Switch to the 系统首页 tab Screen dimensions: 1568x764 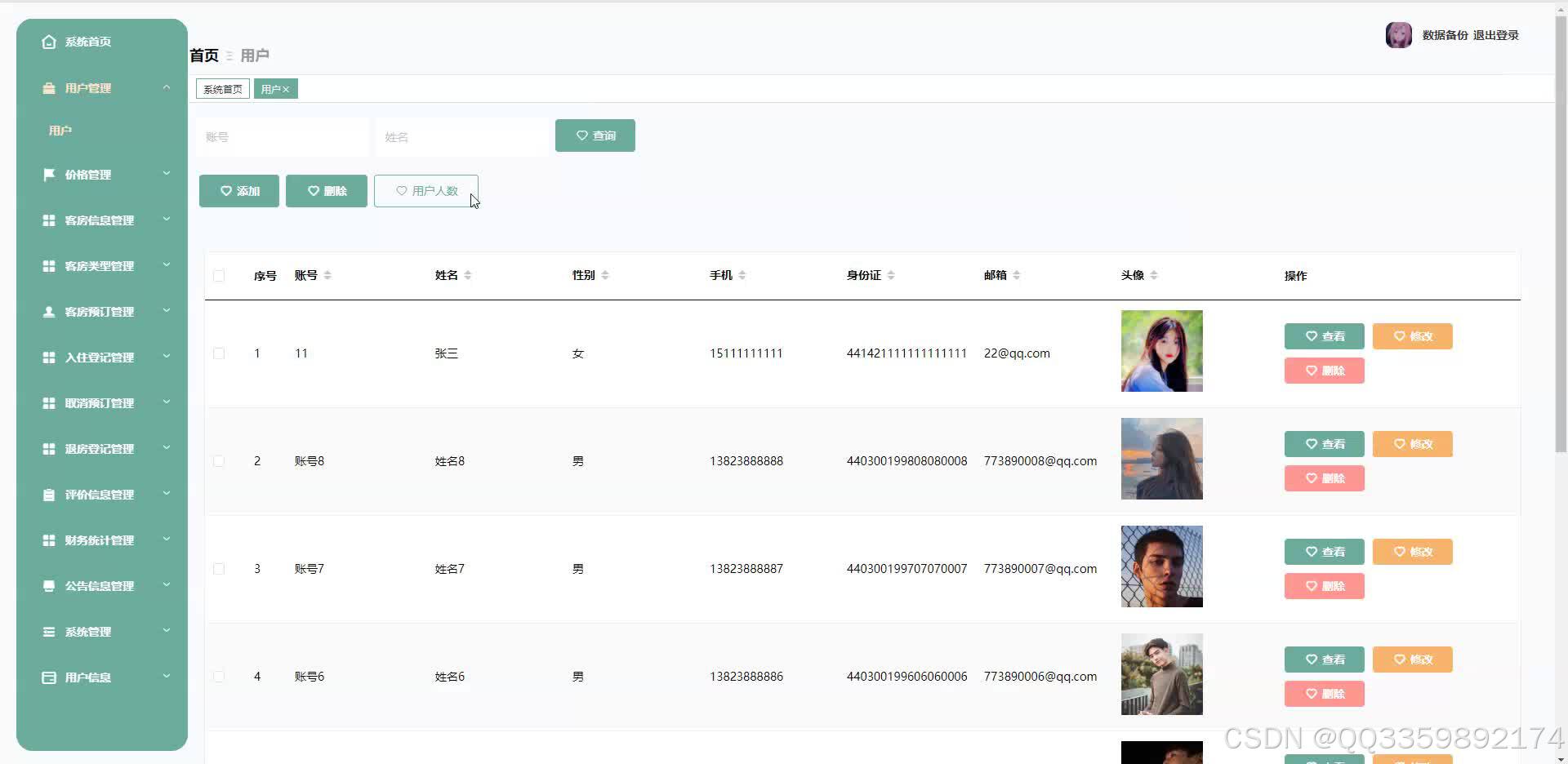point(223,89)
